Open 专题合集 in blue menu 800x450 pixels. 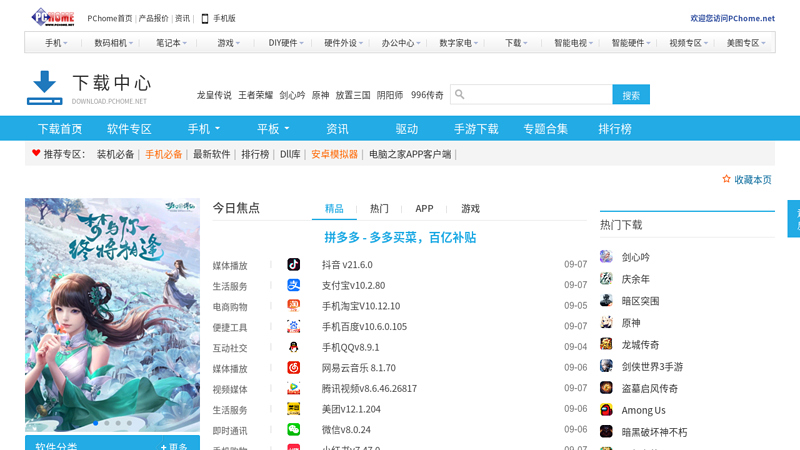pos(545,129)
